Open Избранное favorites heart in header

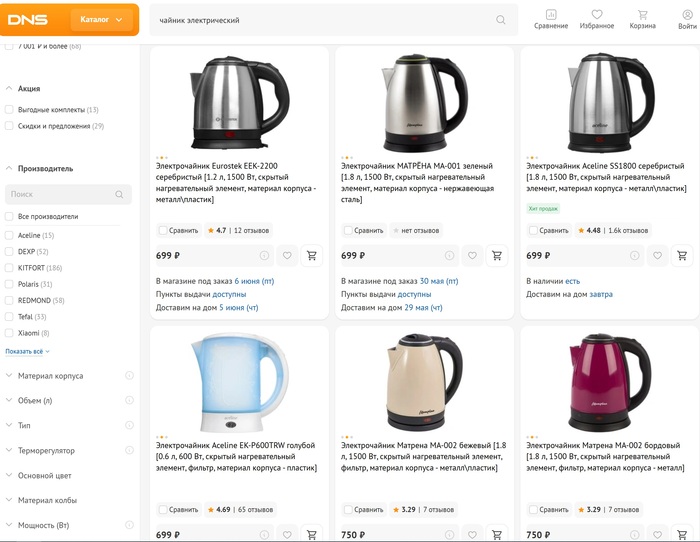click(597, 19)
